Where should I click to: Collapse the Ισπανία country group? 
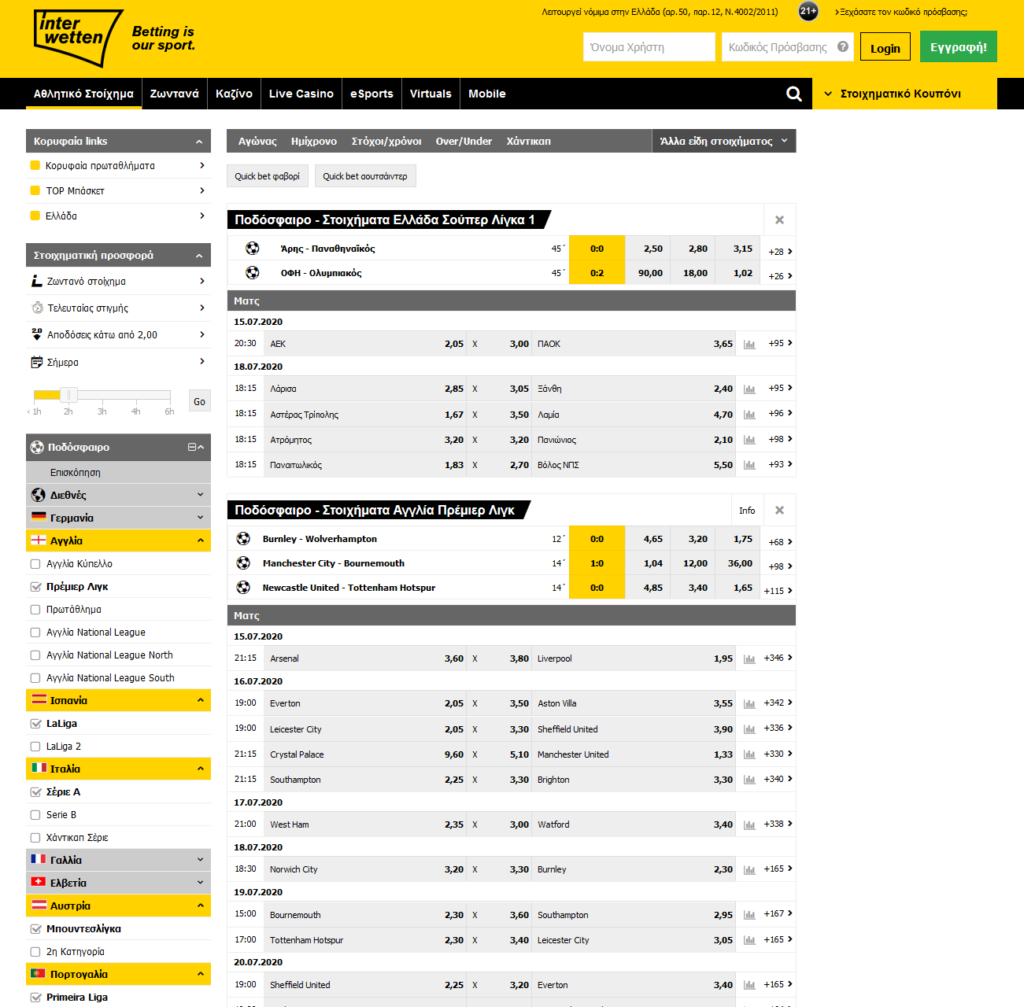(200, 700)
